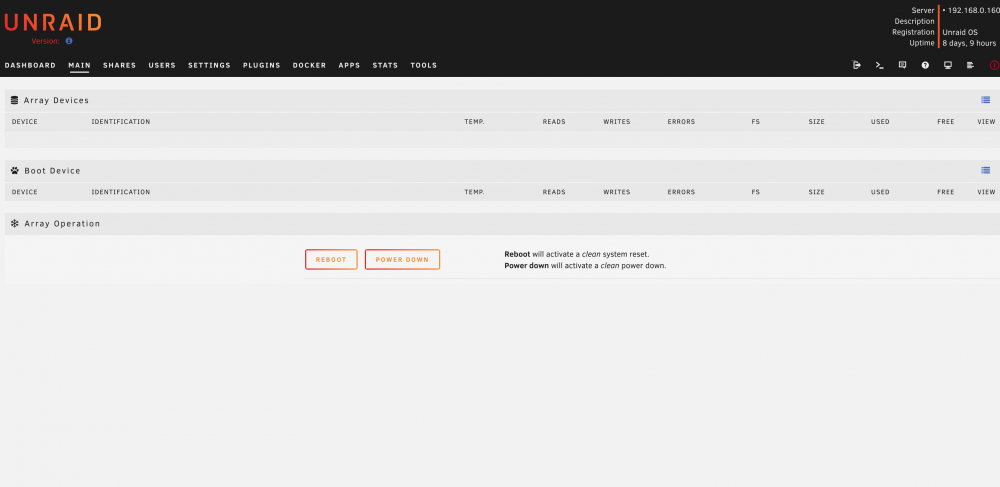
Task: Click Free header in Array Devices table
Action: 946,122
